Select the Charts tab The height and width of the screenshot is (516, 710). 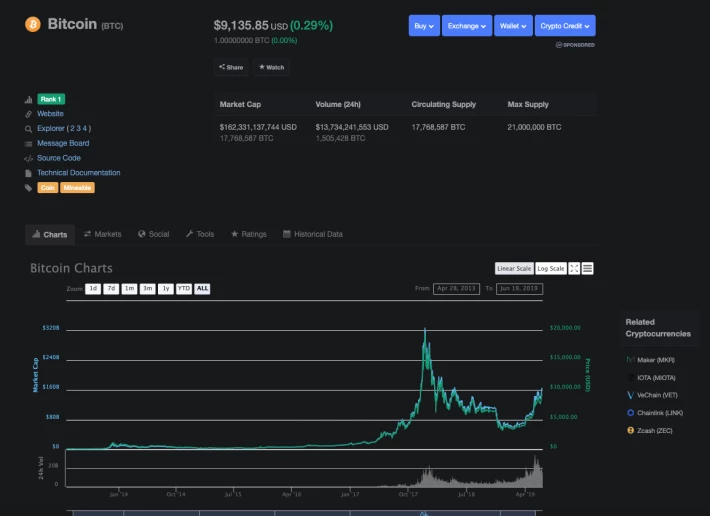(50, 234)
